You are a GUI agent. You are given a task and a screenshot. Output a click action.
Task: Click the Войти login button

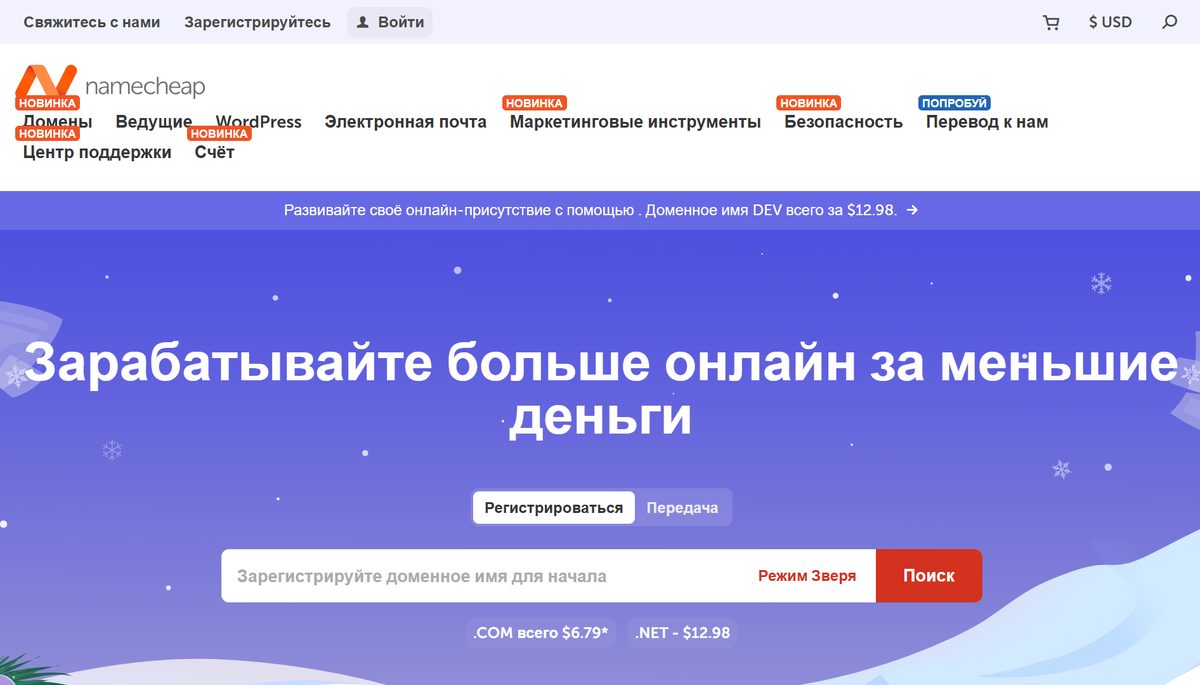(x=390, y=22)
